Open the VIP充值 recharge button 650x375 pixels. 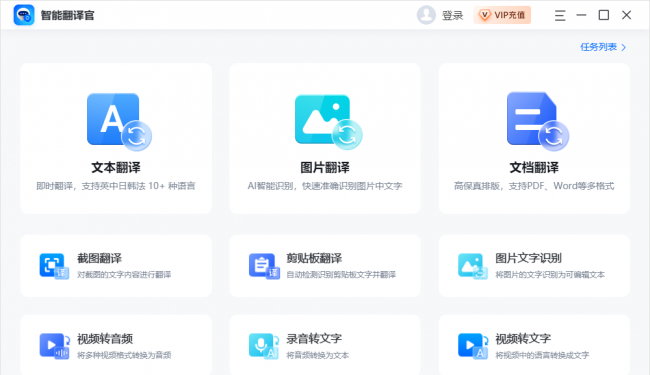click(502, 15)
